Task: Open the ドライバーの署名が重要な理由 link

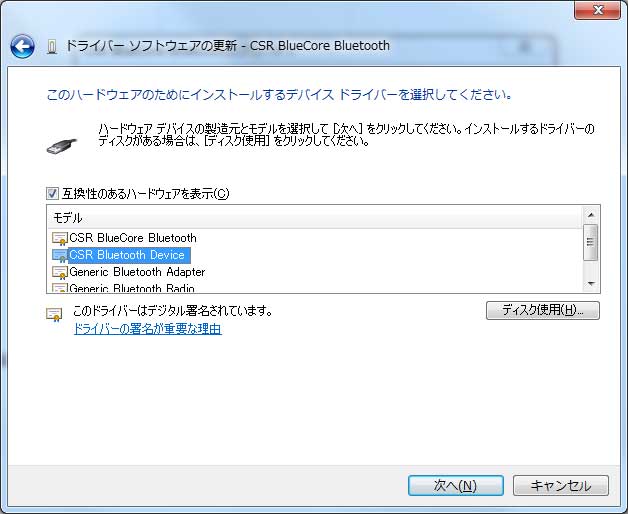Action: pyautogui.click(x=148, y=329)
